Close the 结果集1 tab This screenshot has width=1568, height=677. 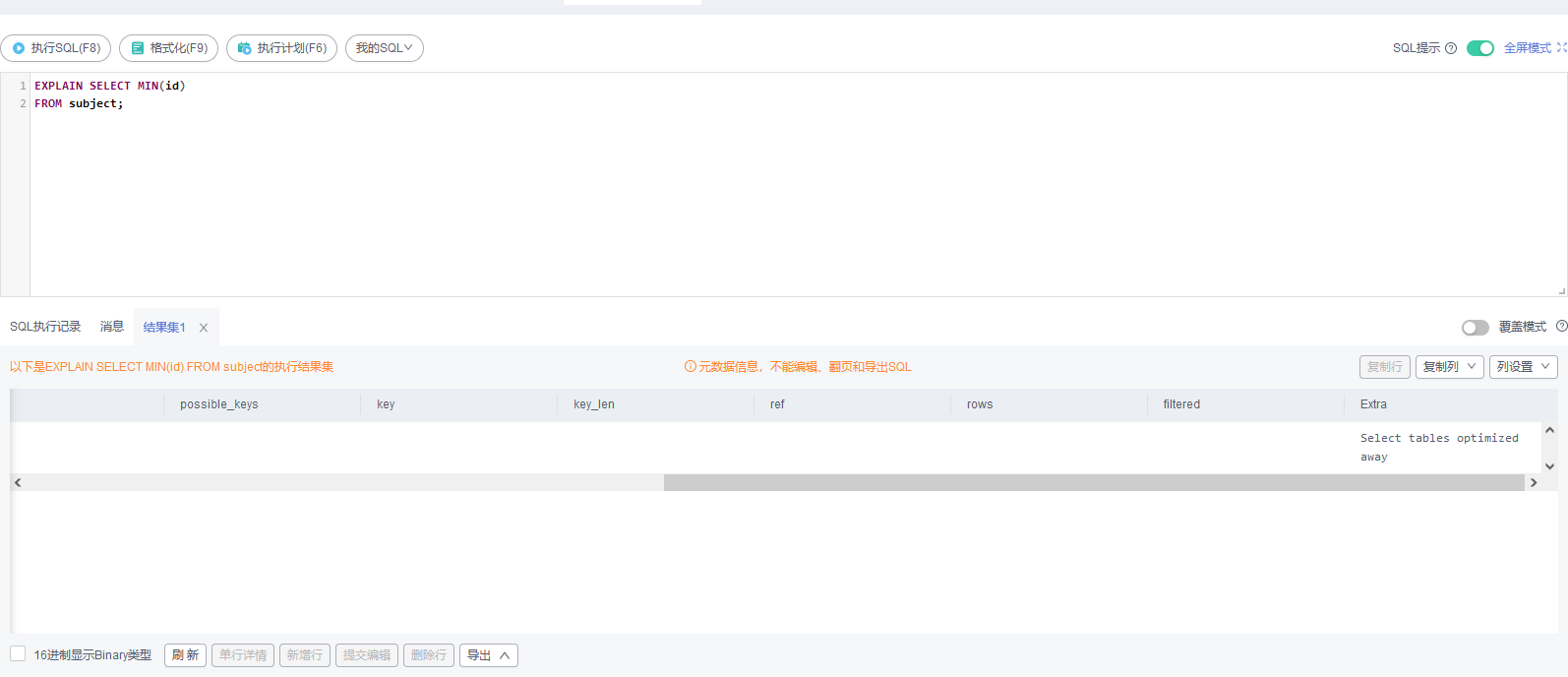click(x=204, y=328)
